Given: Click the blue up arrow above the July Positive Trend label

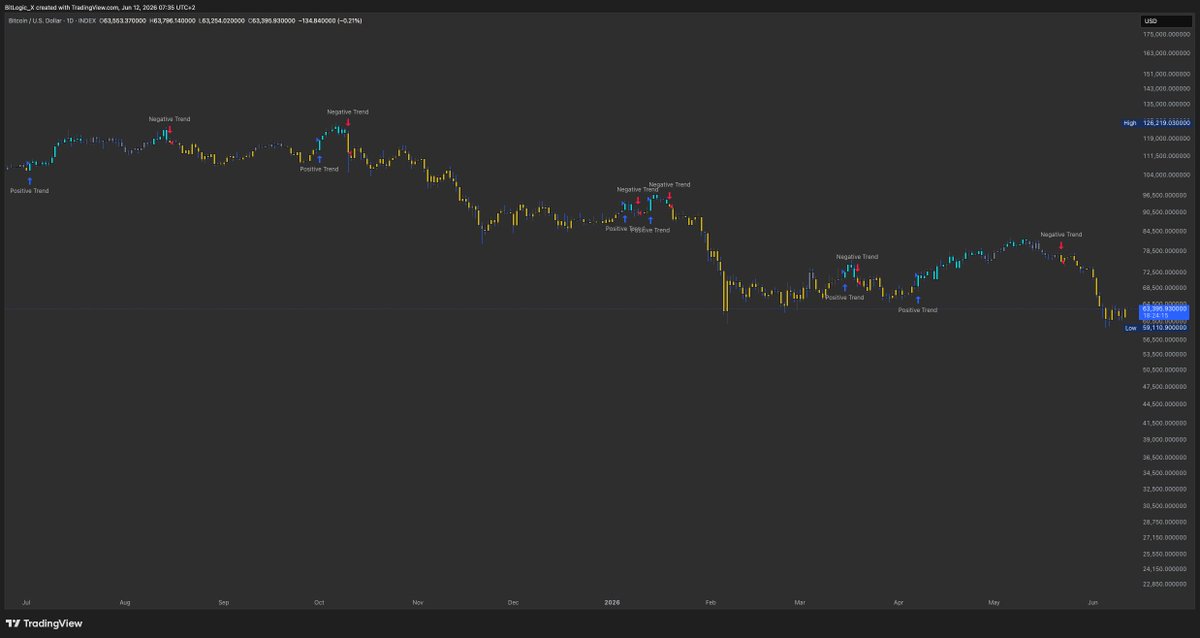Looking at the screenshot, I should click(x=28, y=181).
